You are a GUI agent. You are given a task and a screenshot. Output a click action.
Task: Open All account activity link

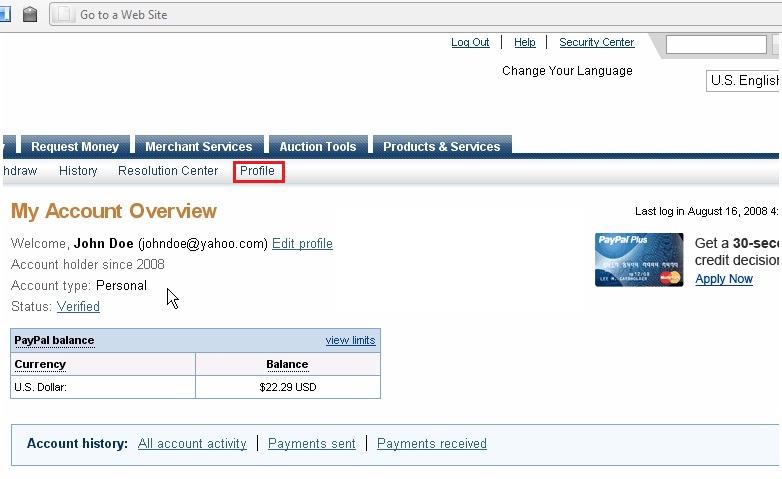(192, 444)
